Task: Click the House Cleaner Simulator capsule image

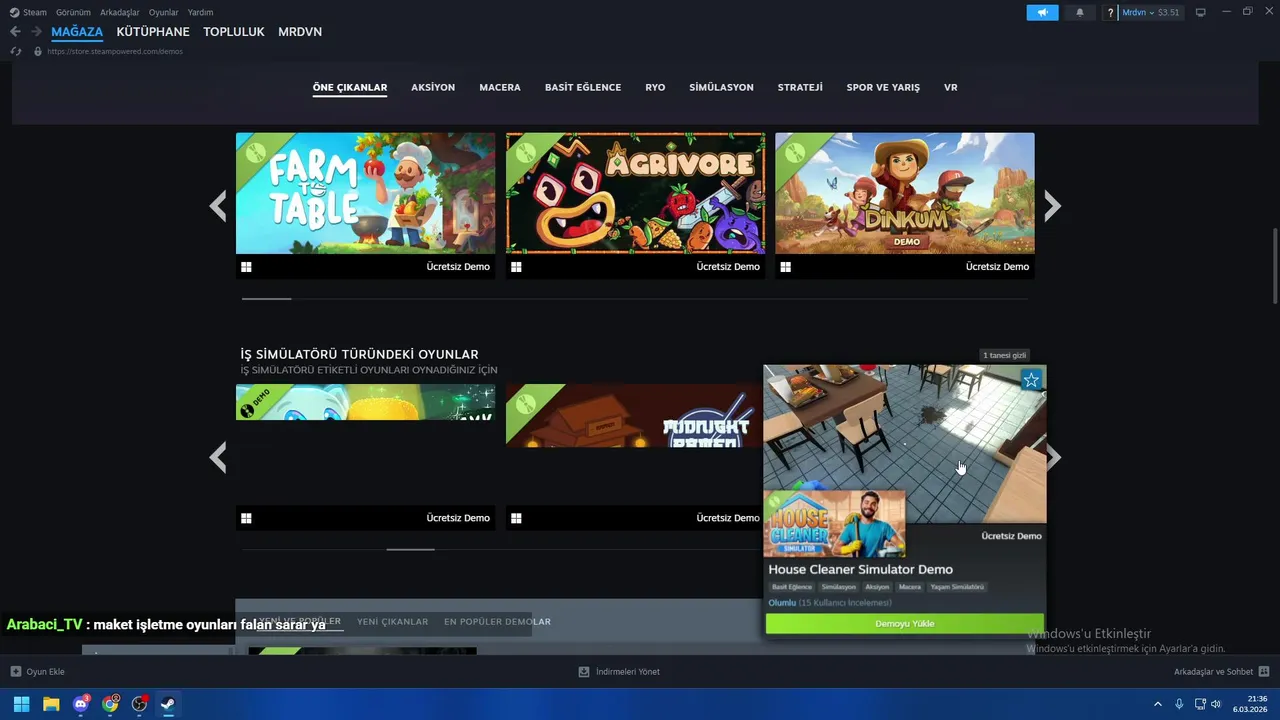Action: pos(834,523)
